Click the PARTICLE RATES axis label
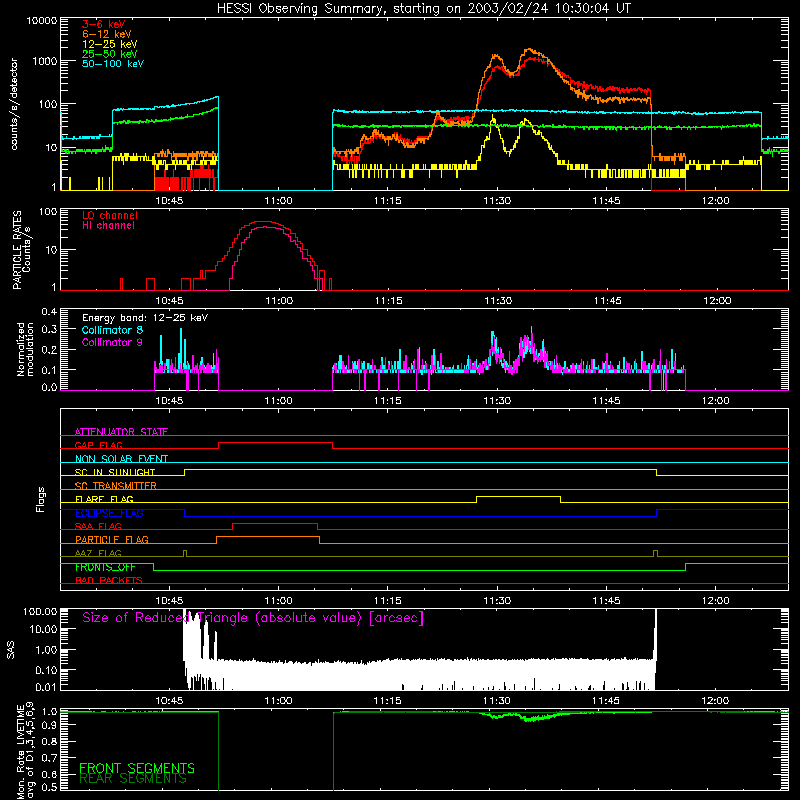The width and height of the screenshot is (800, 800). (x=17, y=249)
